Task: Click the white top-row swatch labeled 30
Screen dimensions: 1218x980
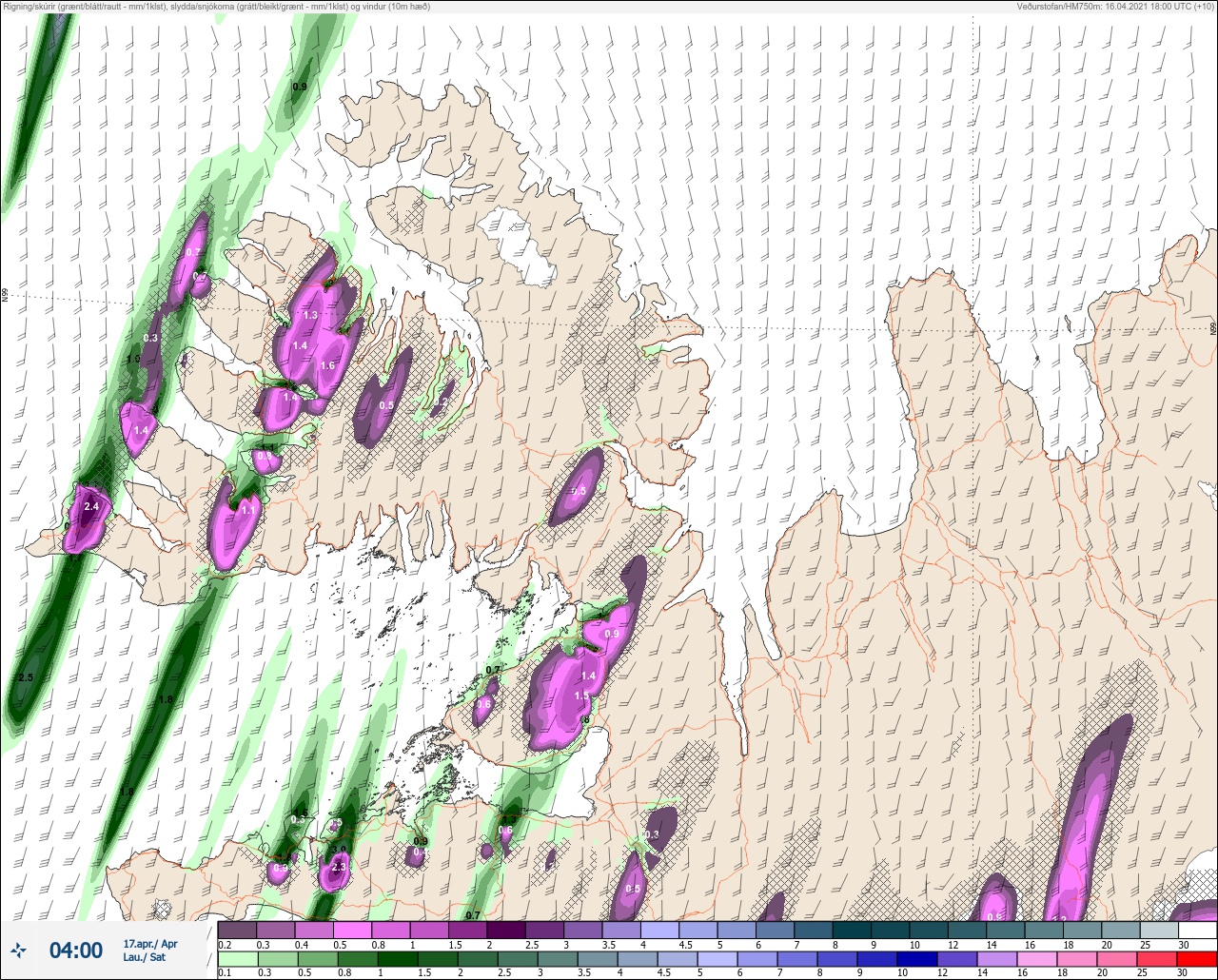Action: tap(1197, 930)
